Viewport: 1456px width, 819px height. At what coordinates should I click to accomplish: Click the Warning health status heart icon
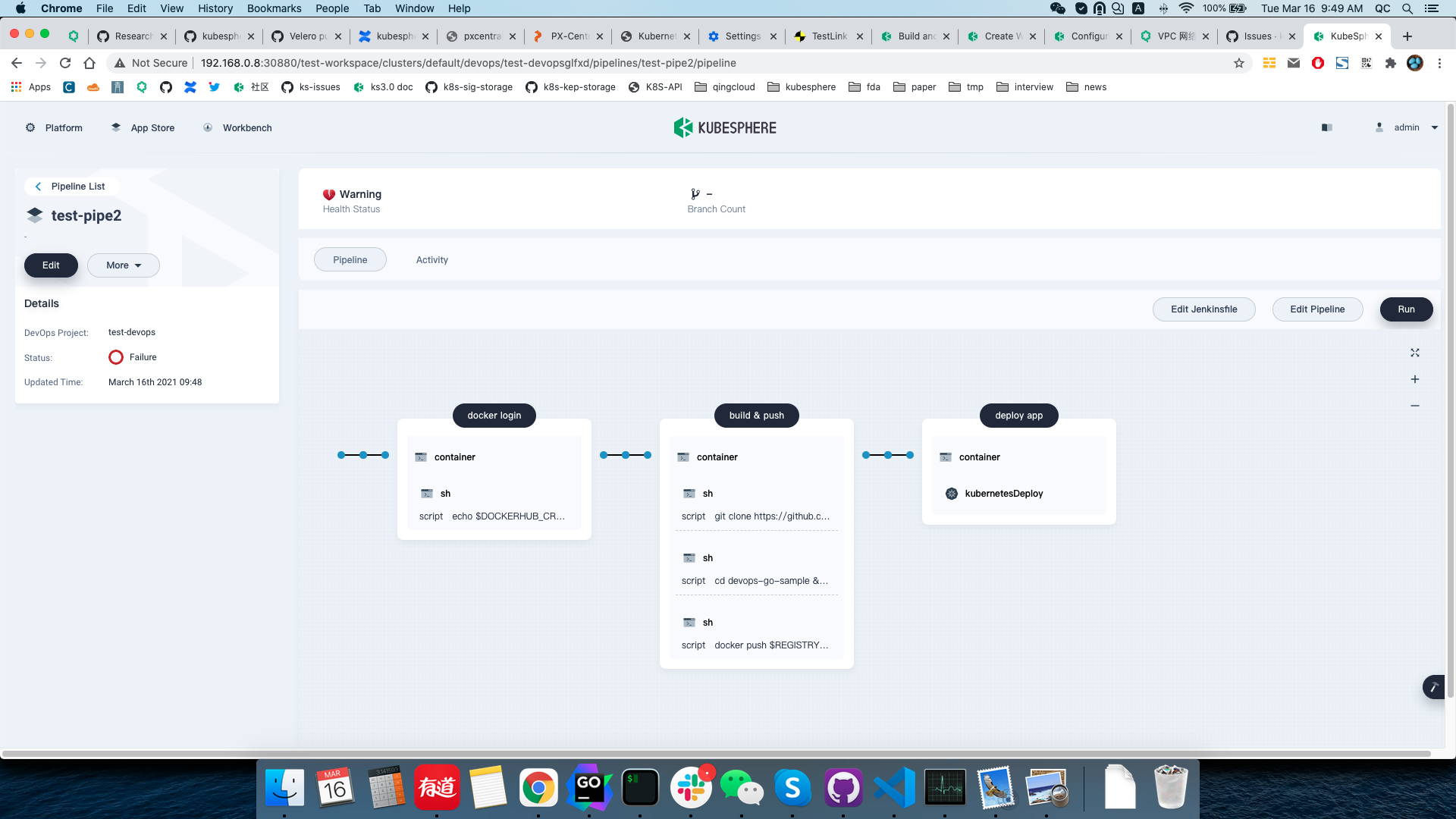tap(329, 195)
